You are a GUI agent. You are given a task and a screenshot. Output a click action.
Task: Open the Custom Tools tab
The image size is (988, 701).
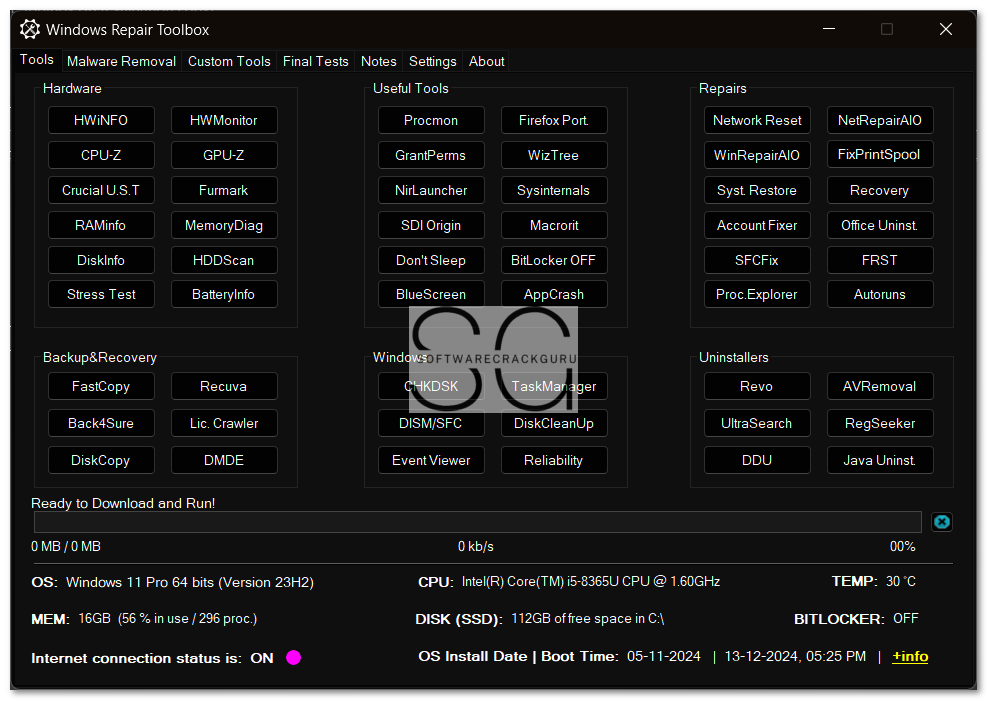[229, 61]
